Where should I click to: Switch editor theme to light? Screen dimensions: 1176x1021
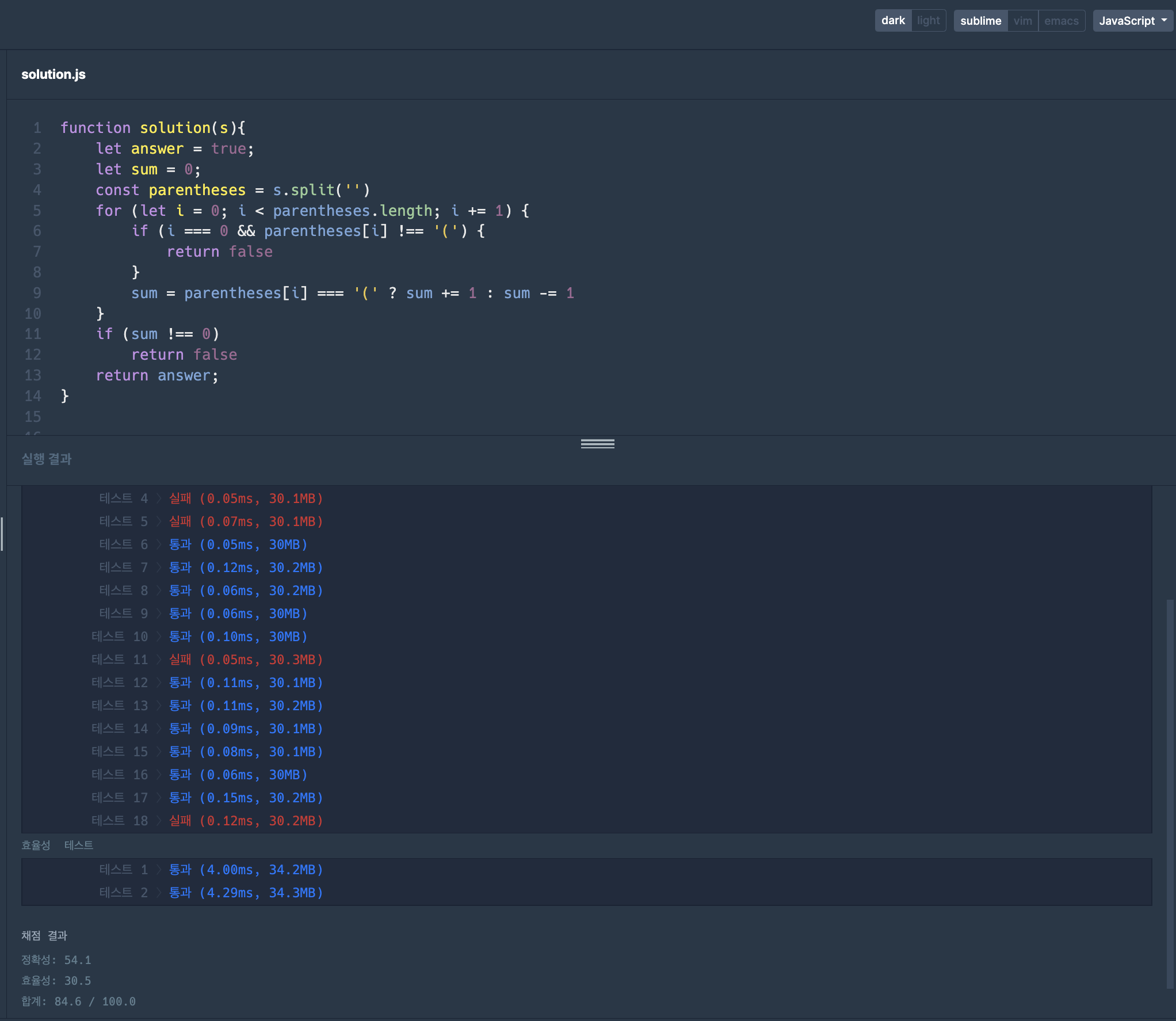[928, 21]
